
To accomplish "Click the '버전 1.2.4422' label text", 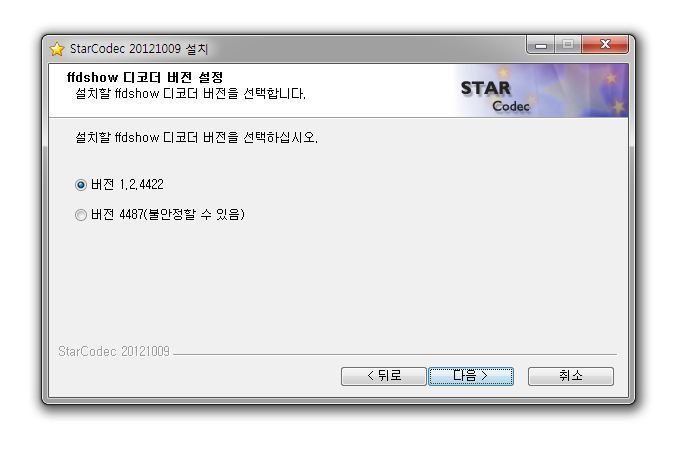I will coord(127,185).
